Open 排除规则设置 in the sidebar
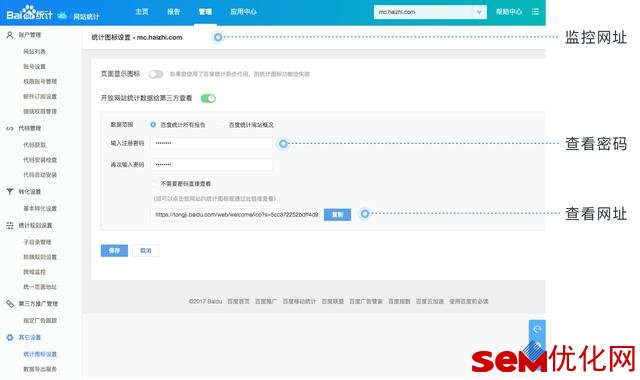This screenshot has width=640, height=380. tap(40, 257)
